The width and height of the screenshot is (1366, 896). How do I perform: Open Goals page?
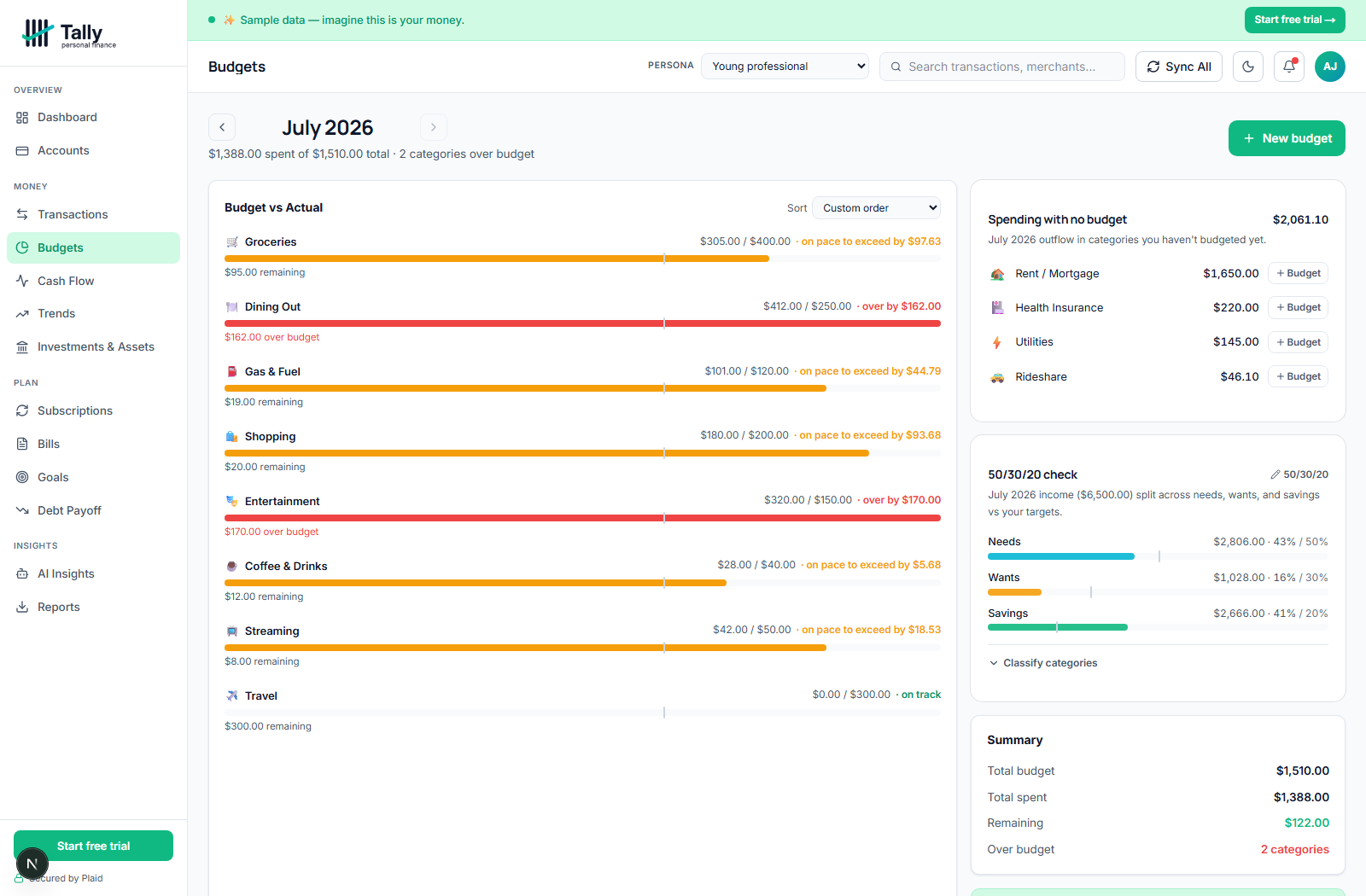(x=94, y=478)
